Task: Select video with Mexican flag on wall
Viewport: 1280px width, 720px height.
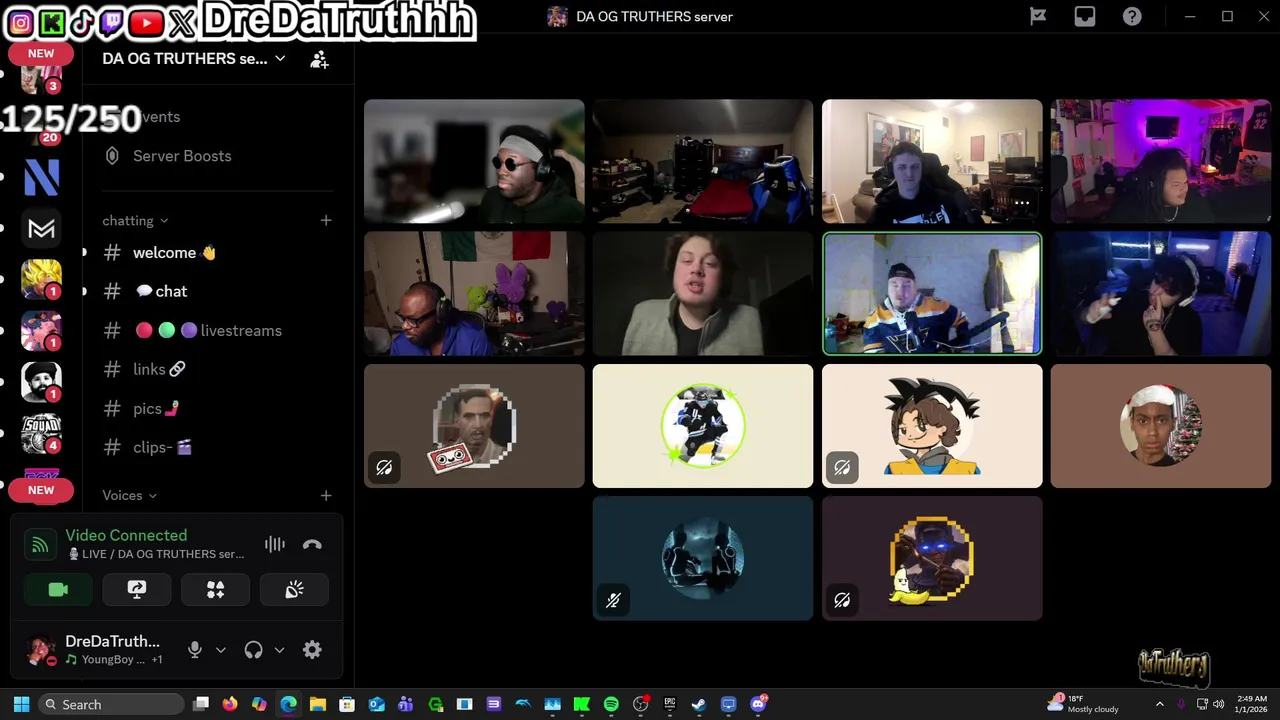Action: 474,294
